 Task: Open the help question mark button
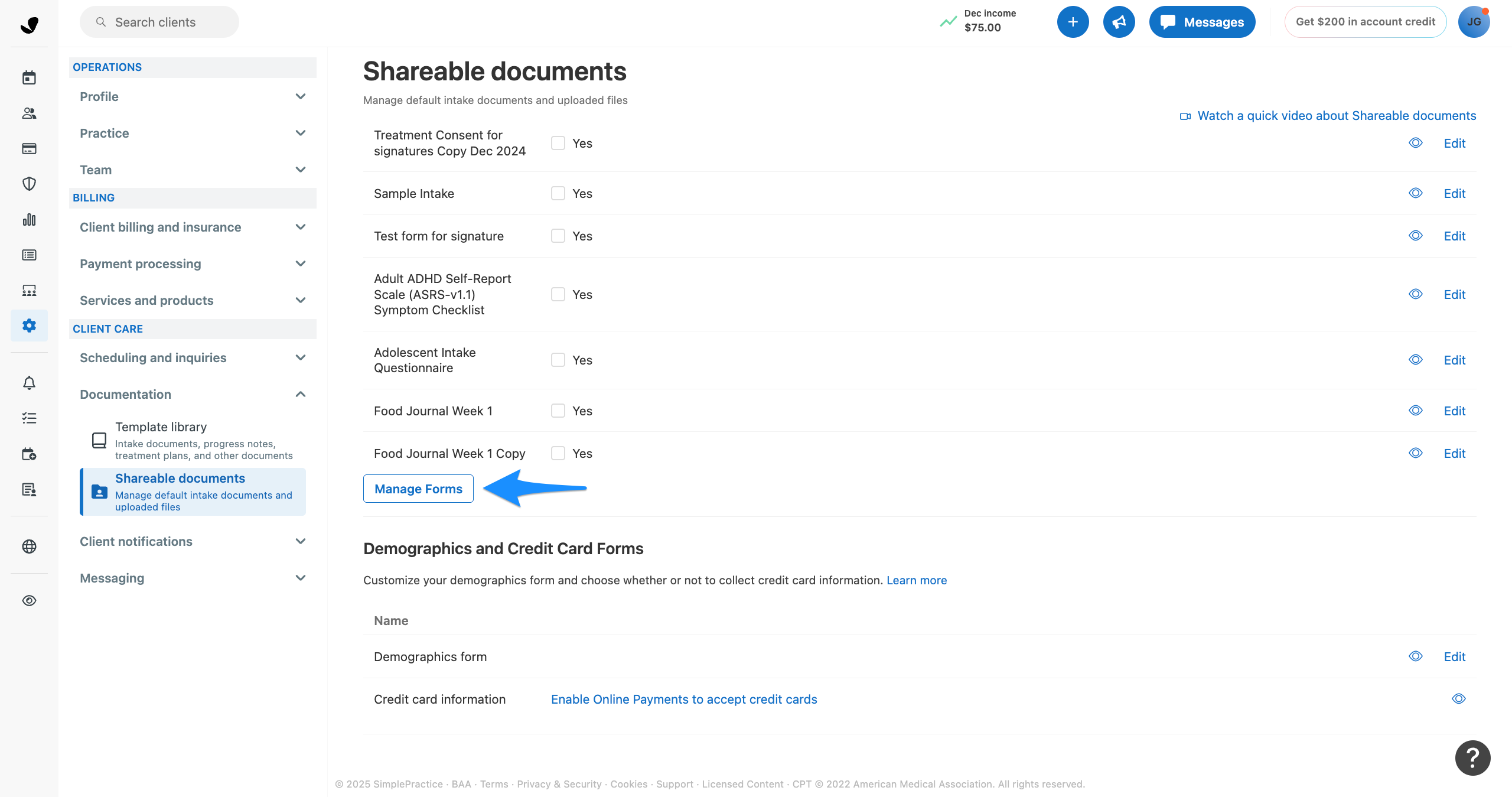pos(1472,758)
